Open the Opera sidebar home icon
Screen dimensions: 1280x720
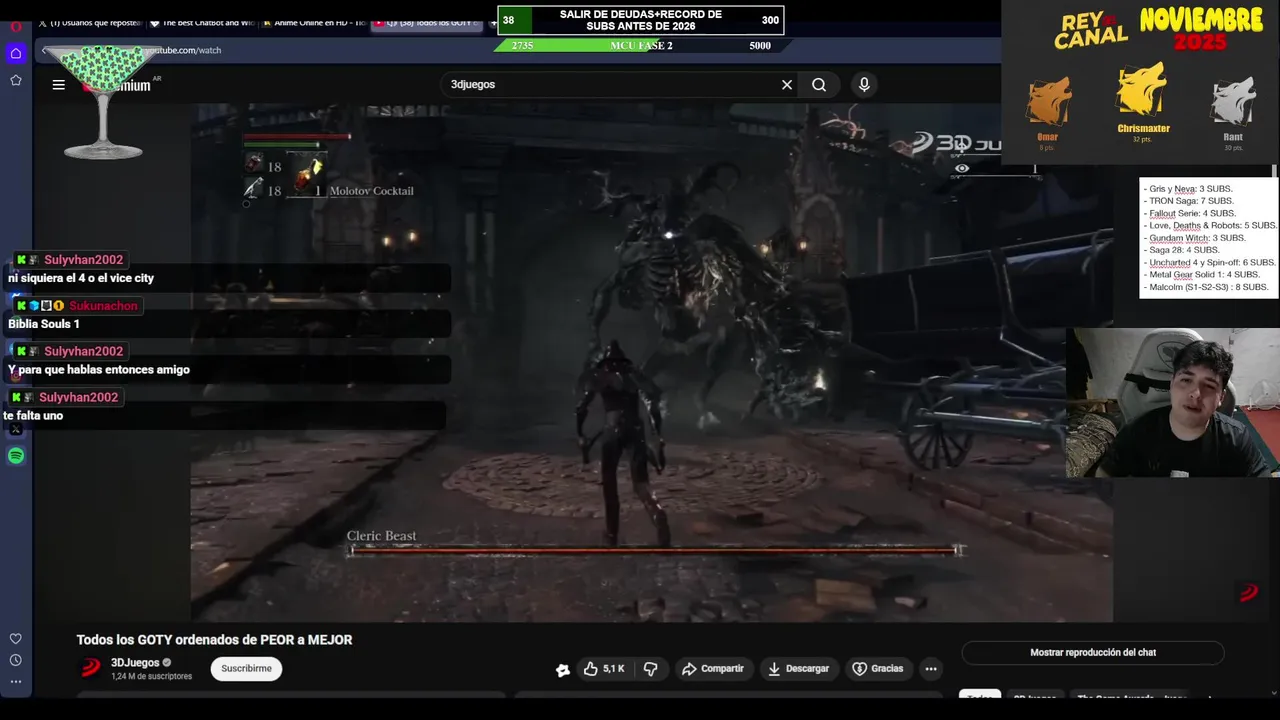point(16,53)
